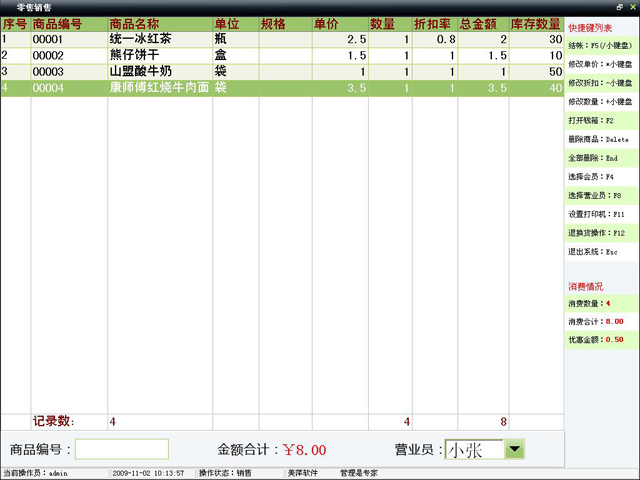Click the 库存数量 column header
The height and width of the screenshot is (480, 640).
[536, 23]
